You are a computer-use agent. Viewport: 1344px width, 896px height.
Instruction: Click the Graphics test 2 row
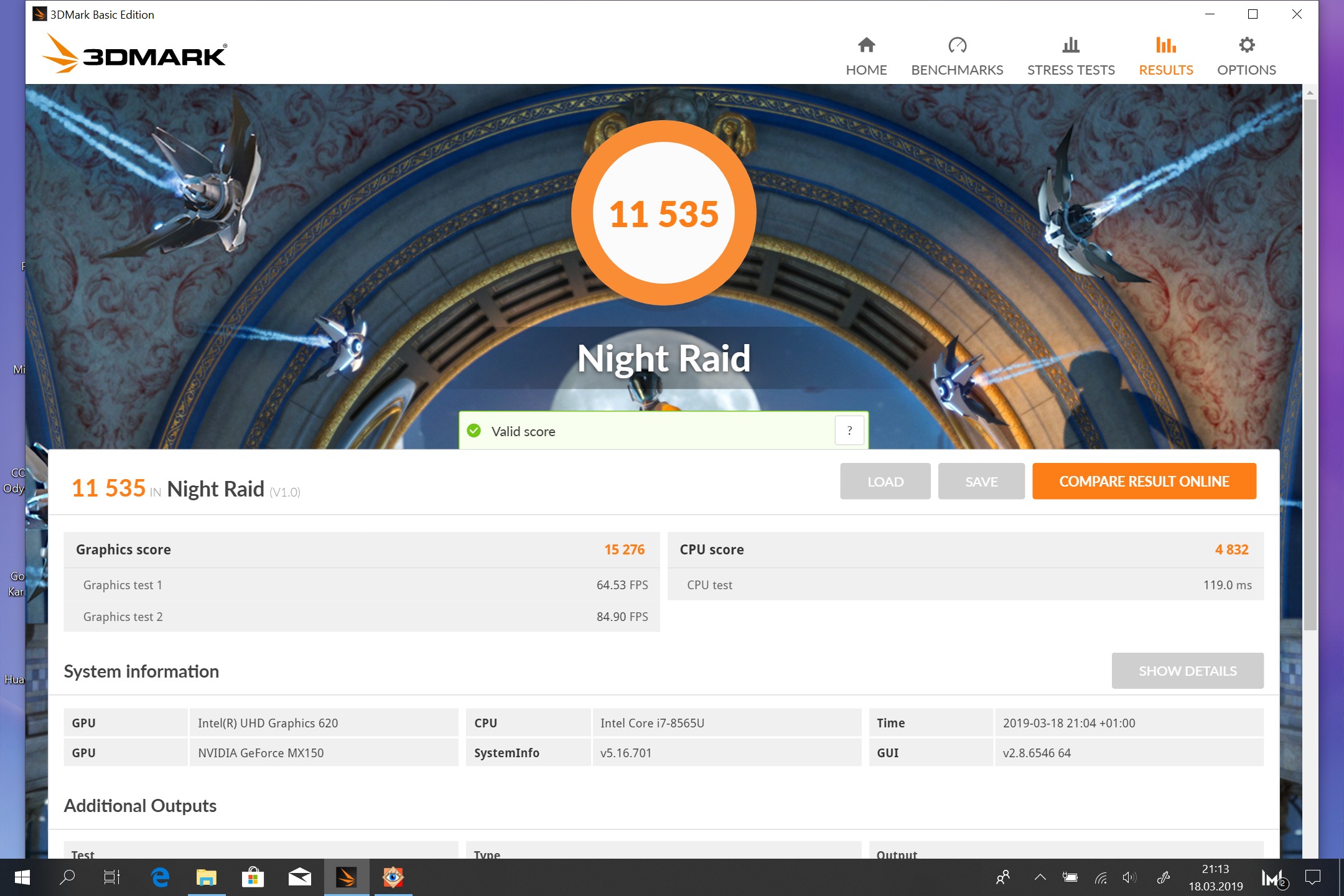[362, 617]
